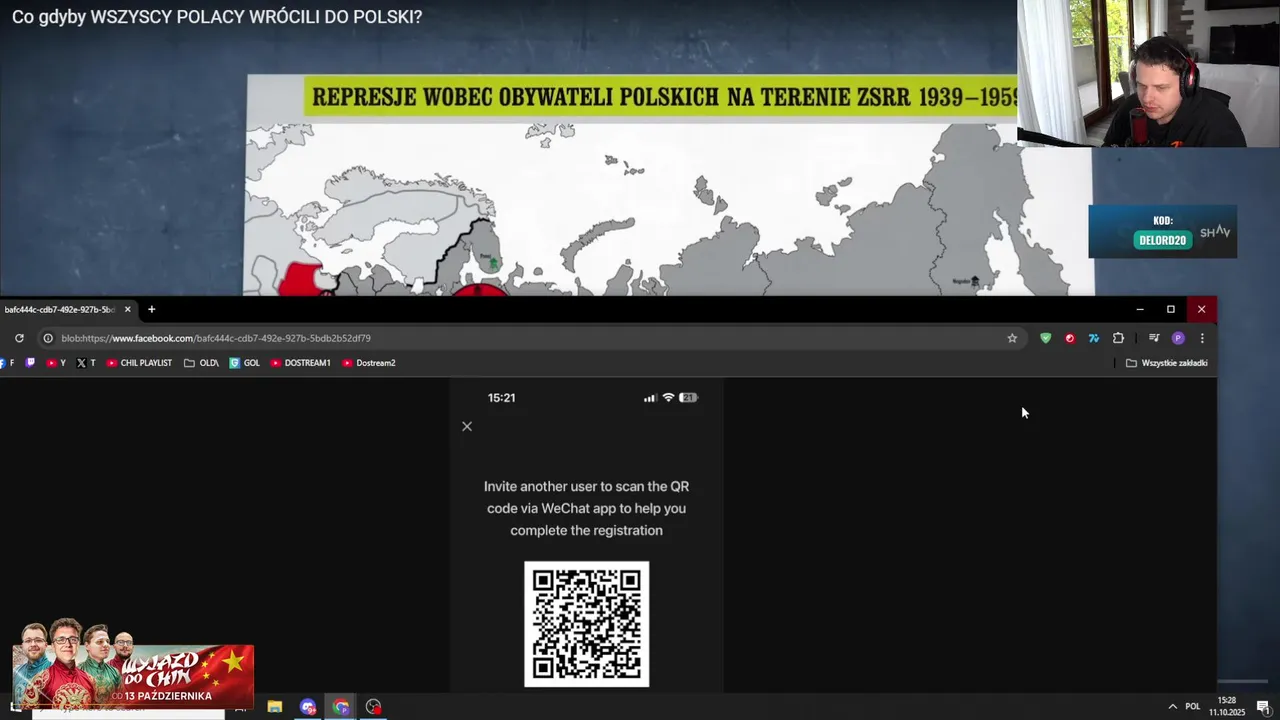Open the red circular extension icon

[1070, 338]
